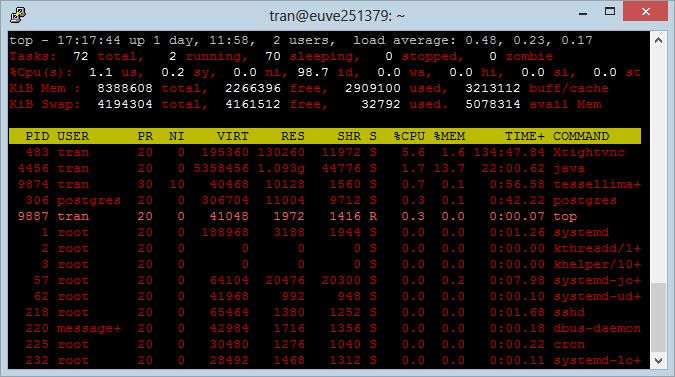Click the %MEM column header
Screen dimensions: 675x377
(x=449, y=136)
